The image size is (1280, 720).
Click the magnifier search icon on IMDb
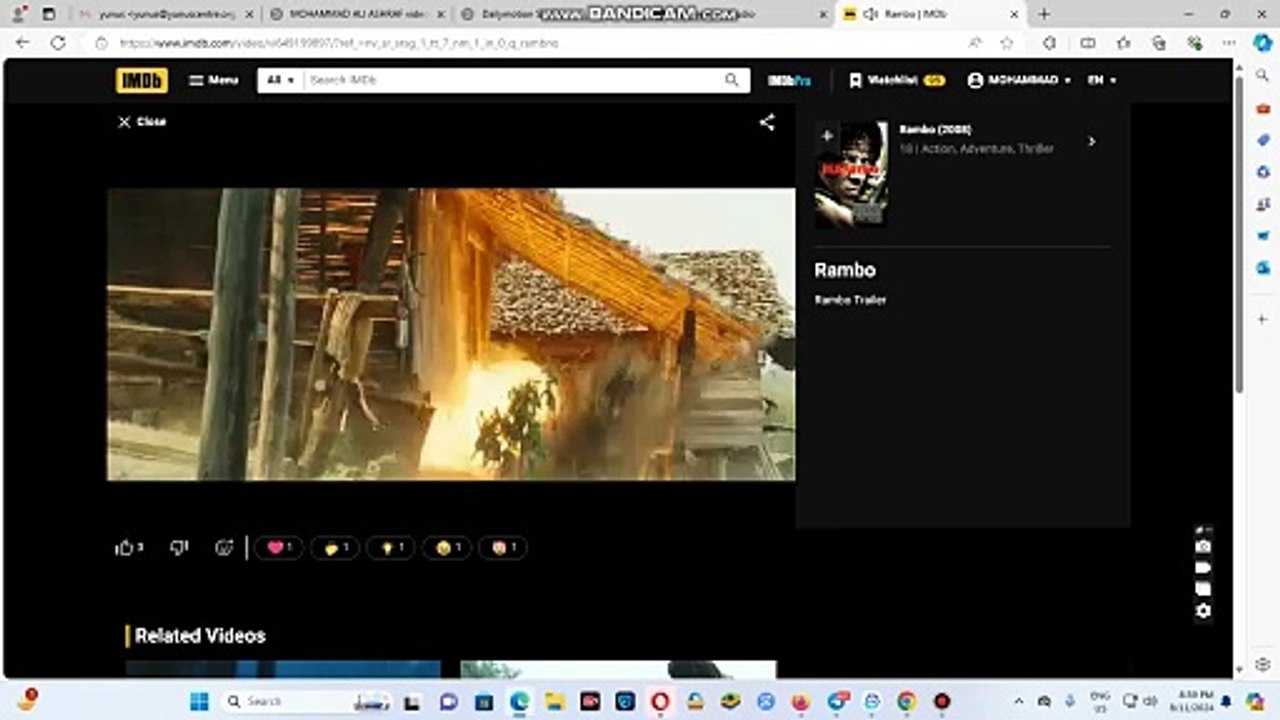732,80
